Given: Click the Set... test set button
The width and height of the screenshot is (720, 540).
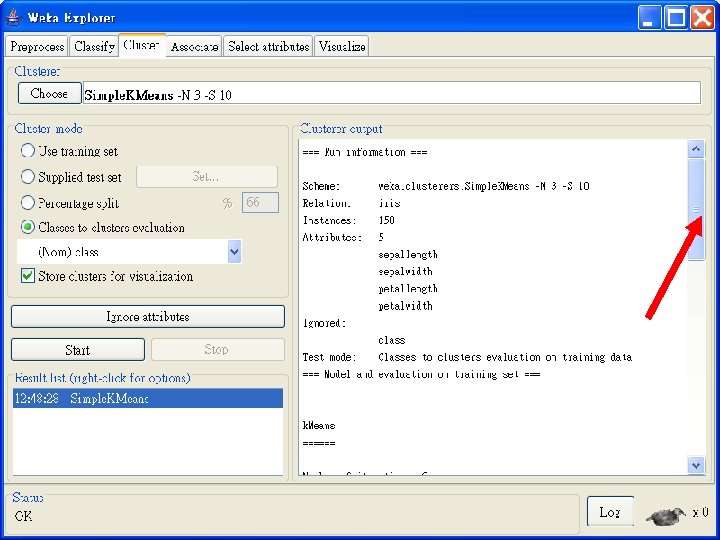Looking at the screenshot, I should (207, 176).
